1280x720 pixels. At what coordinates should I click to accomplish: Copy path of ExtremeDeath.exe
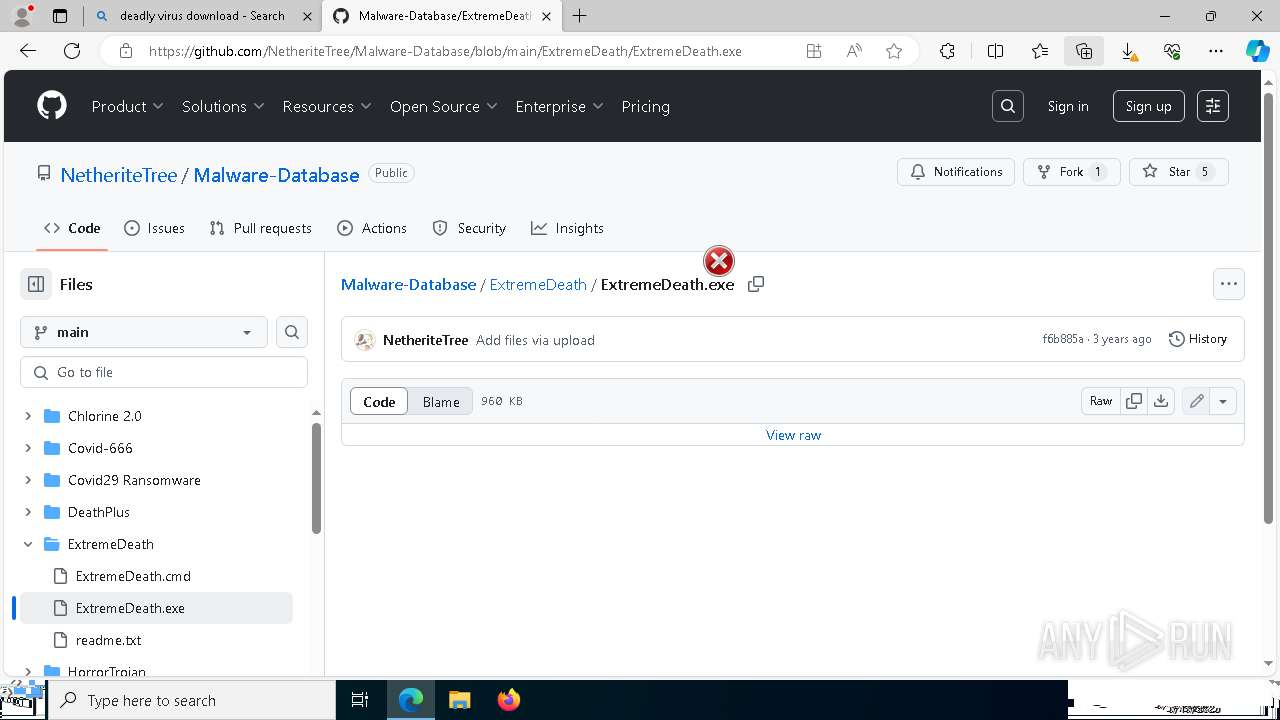tap(756, 284)
